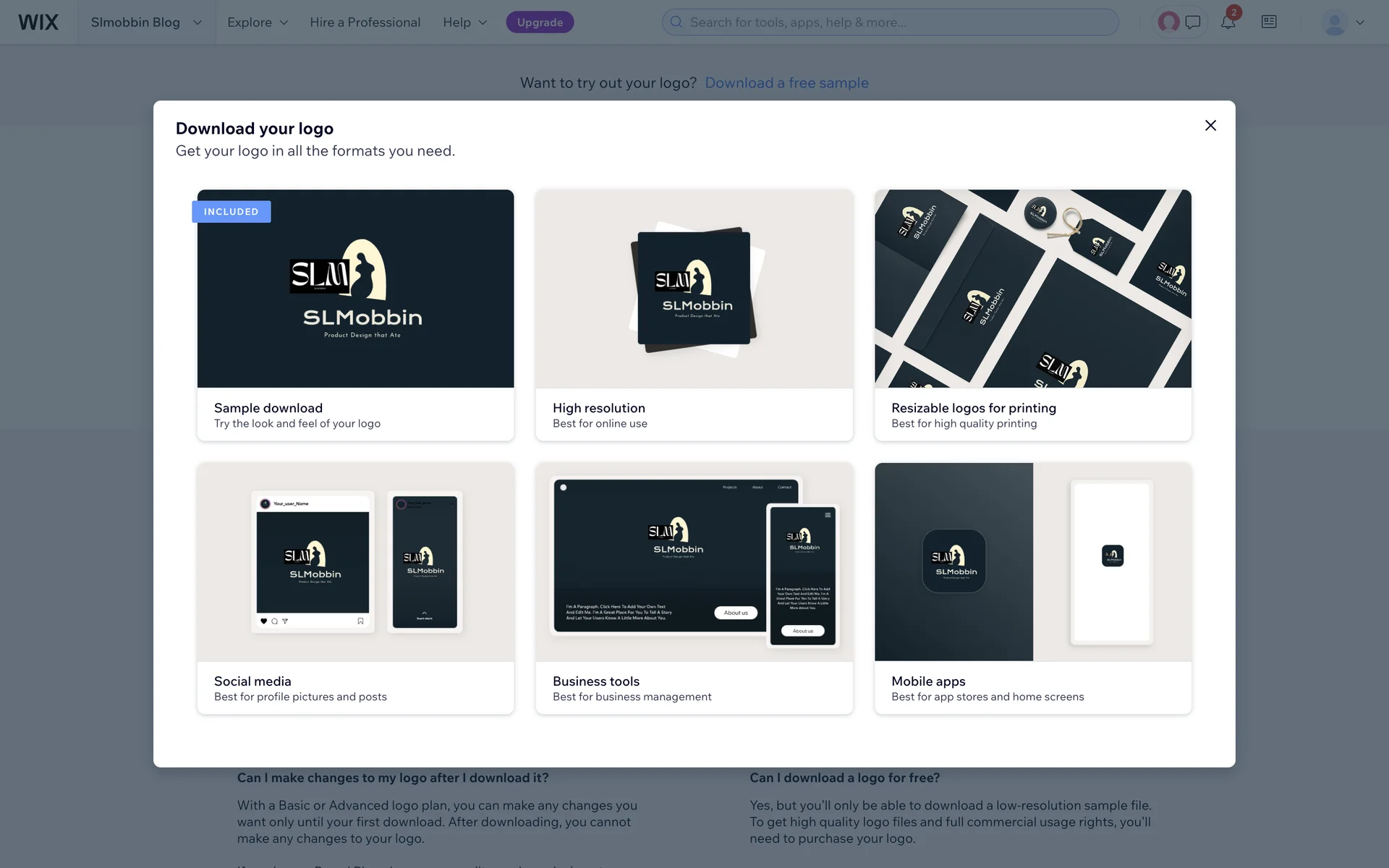Open the Social media format card

tap(355, 588)
